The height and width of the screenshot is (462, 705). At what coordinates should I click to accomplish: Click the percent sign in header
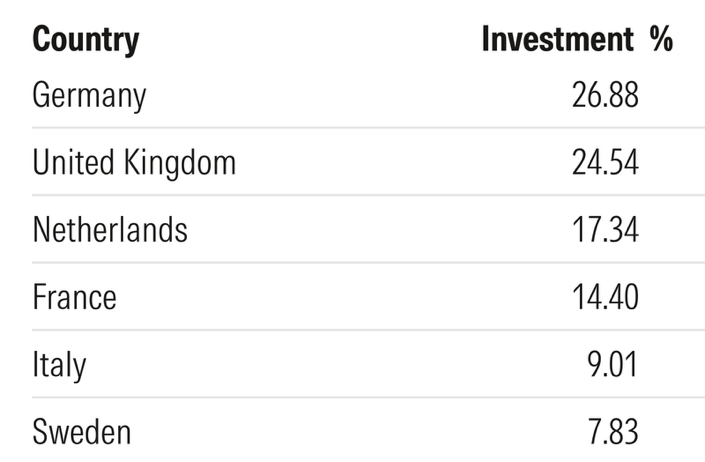pyautogui.click(x=661, y=39)
